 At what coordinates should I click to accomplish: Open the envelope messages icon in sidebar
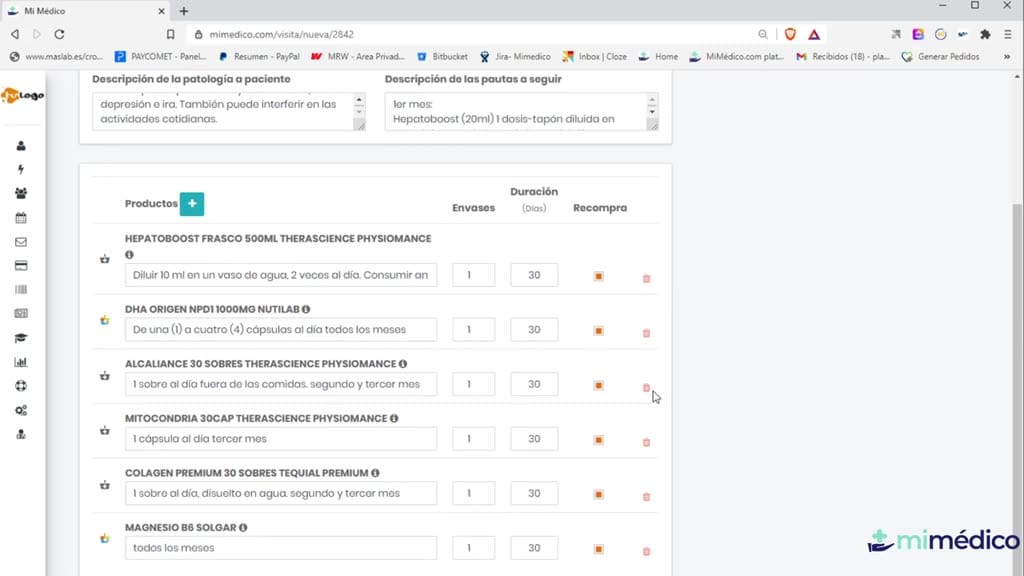[x=21, y=242]
